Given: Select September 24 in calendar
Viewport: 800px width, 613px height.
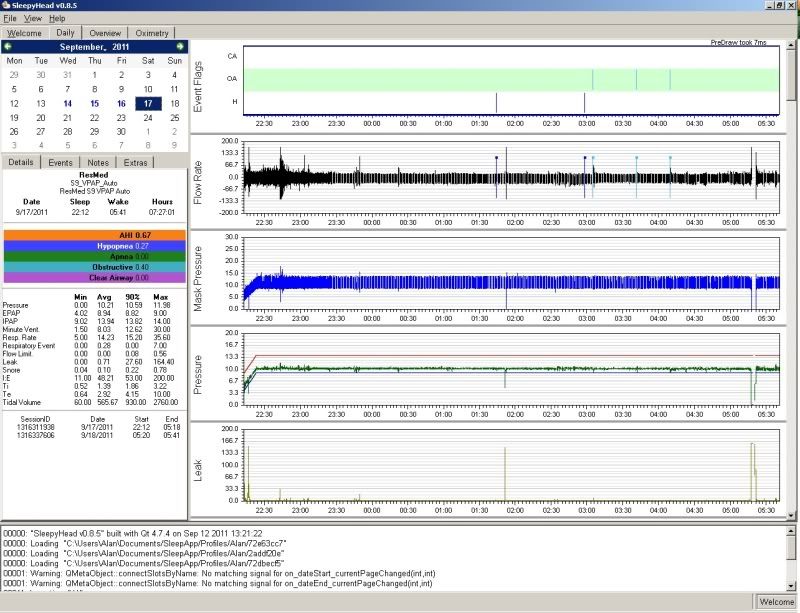Looking at the screenshot, I should [148, 118].
